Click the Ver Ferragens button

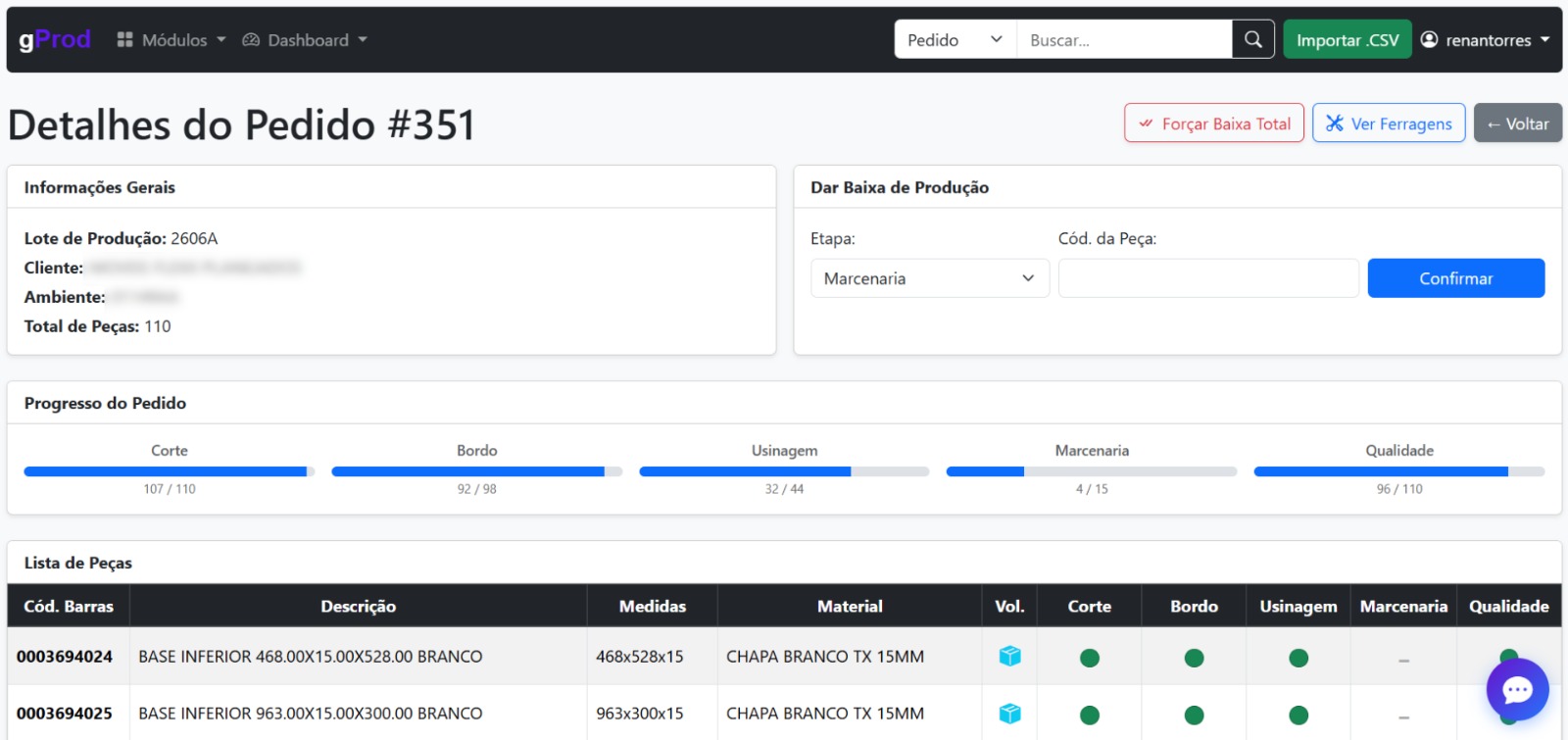[x=1389, y=123]
